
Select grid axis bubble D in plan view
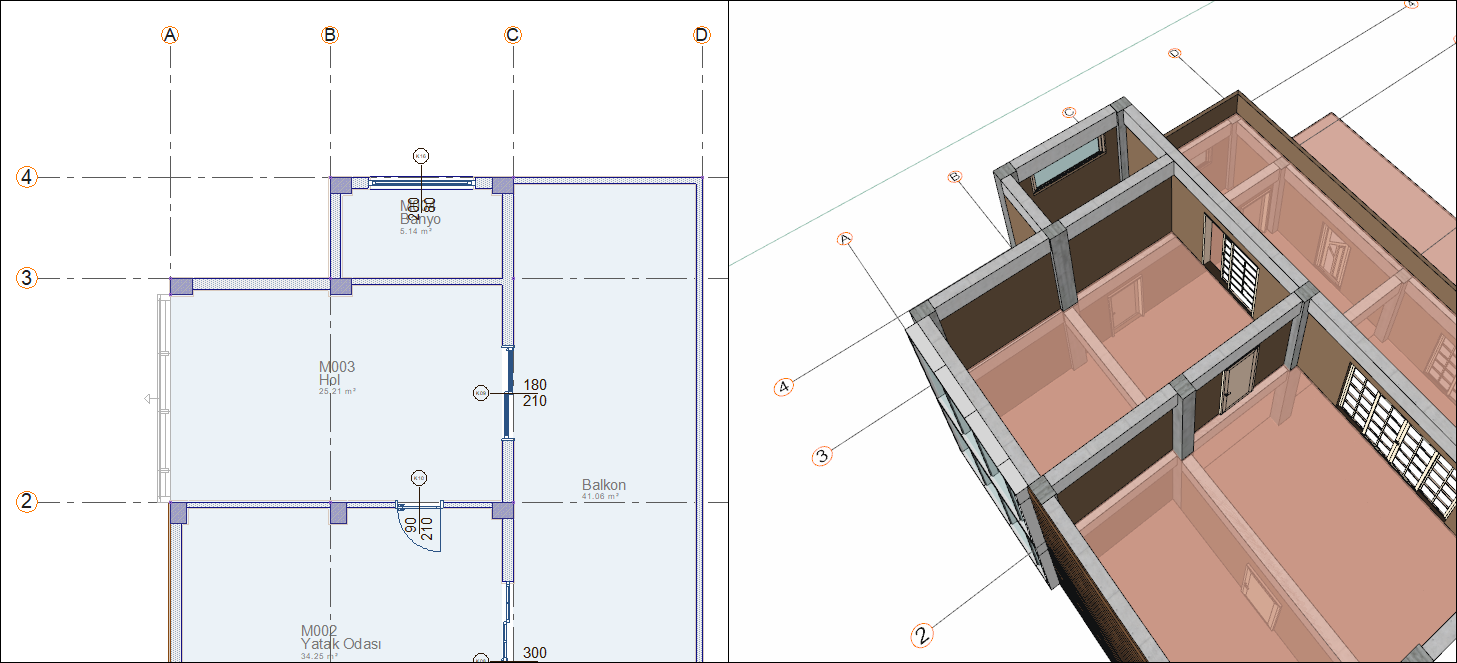[701, 35]
